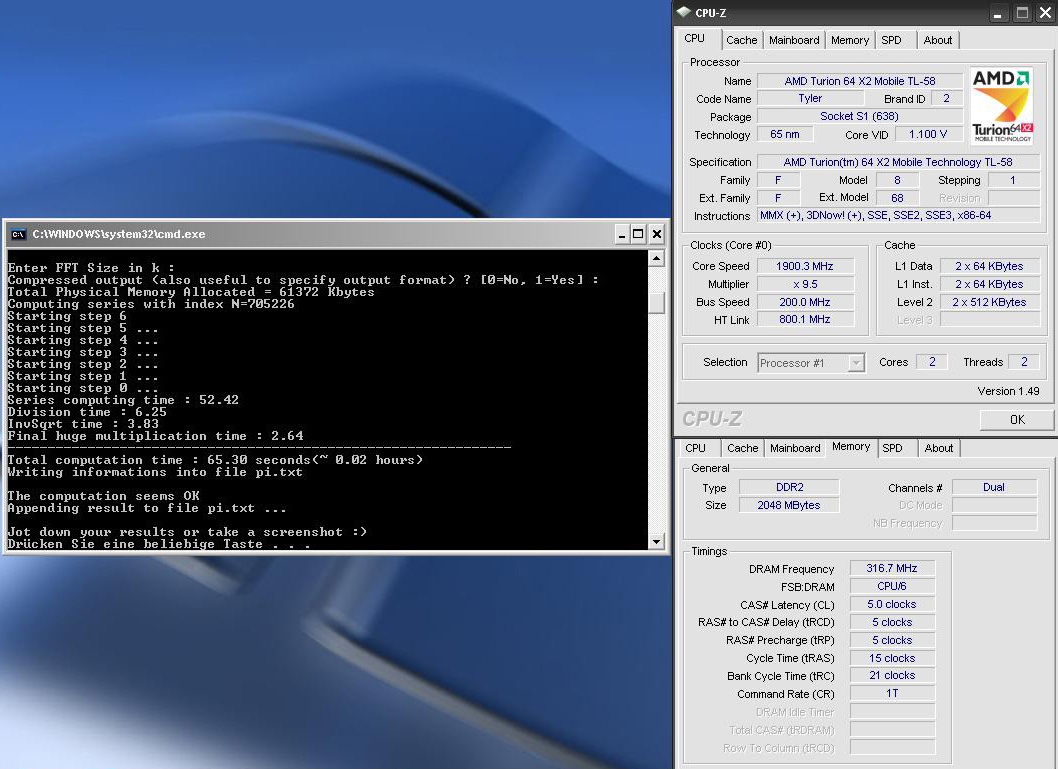The image size is (1058, 769).
Task: Click the OK button in CPU-Z
Action: pyautogui.click(x=1017, y=420)
